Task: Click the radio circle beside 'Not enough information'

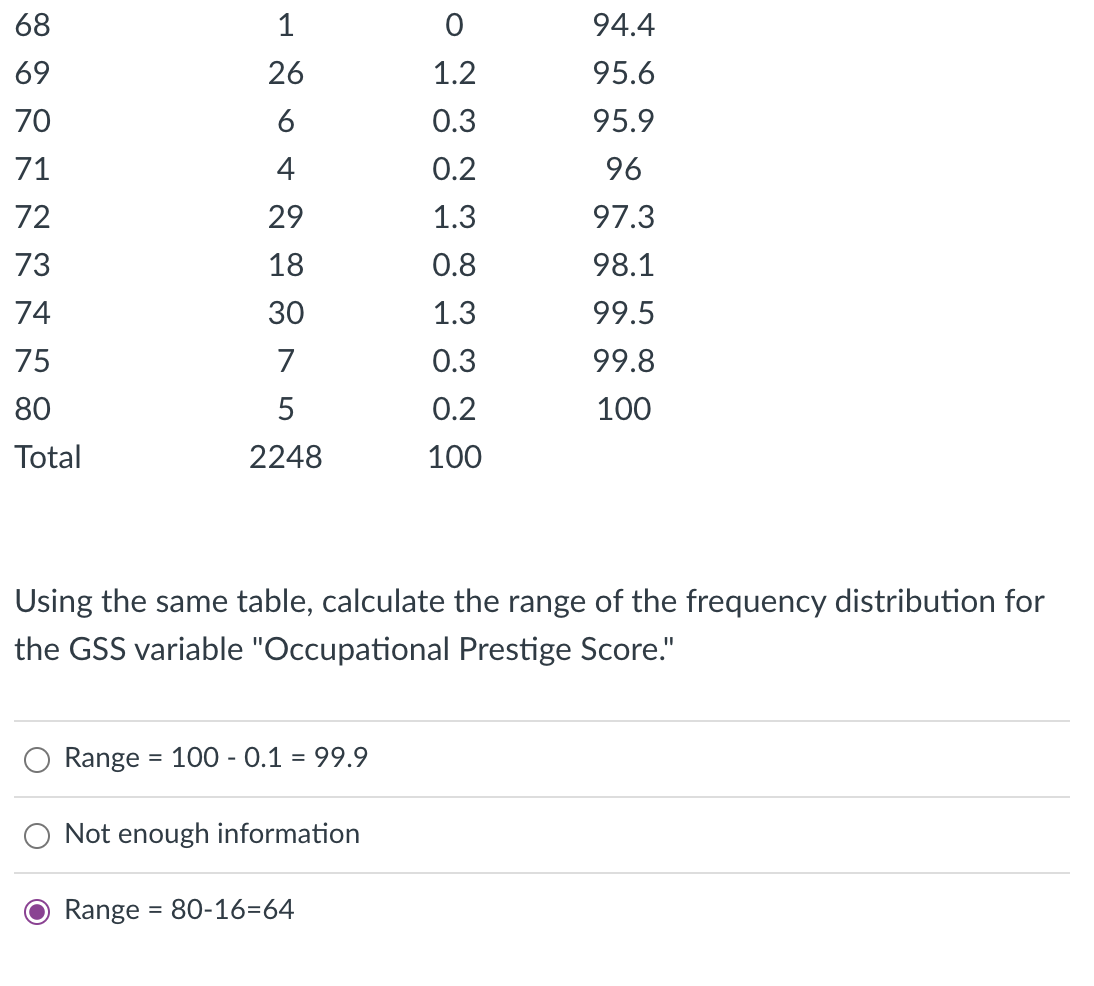Action: pyautogui.click(x=36, y=835)
